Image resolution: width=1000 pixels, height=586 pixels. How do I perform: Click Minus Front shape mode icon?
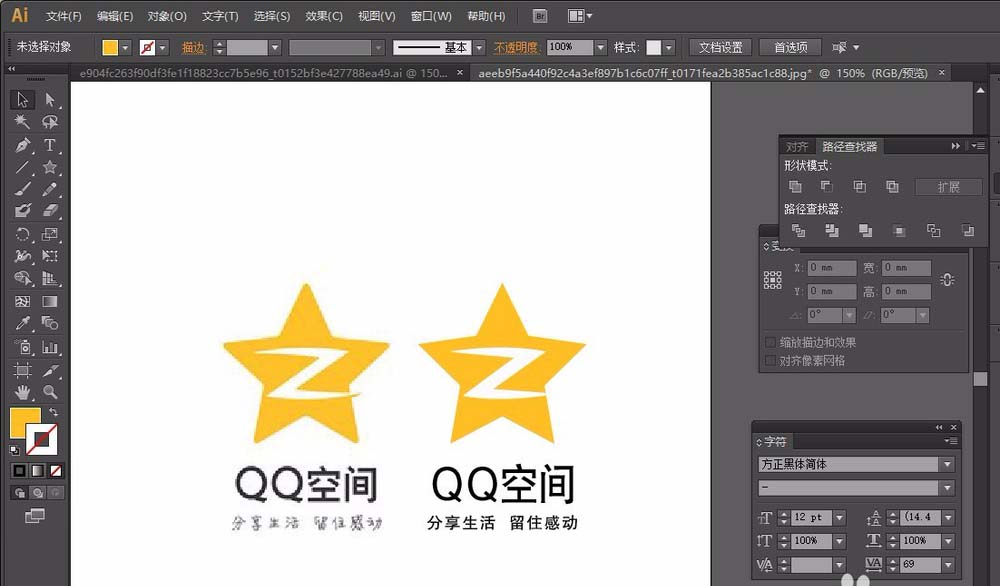827,187
